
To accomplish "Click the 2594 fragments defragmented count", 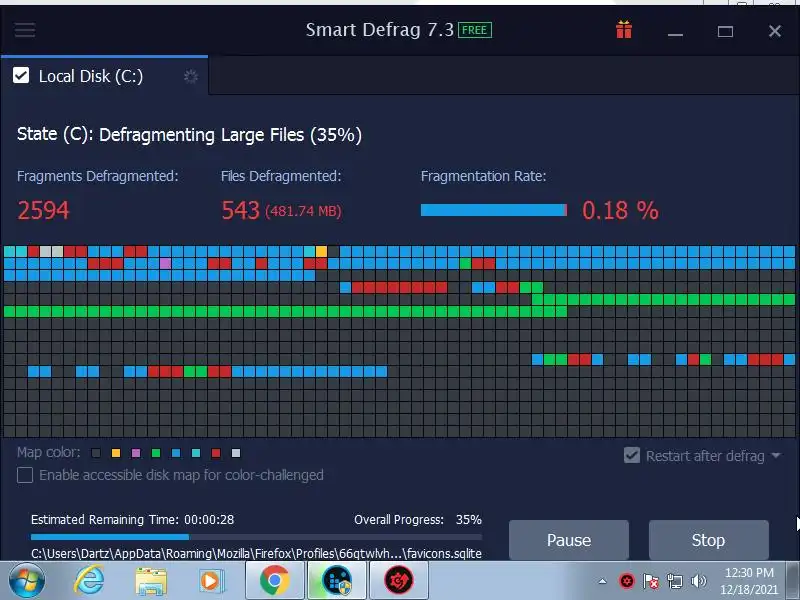I will pyautogui.click(x=43, y=210).
